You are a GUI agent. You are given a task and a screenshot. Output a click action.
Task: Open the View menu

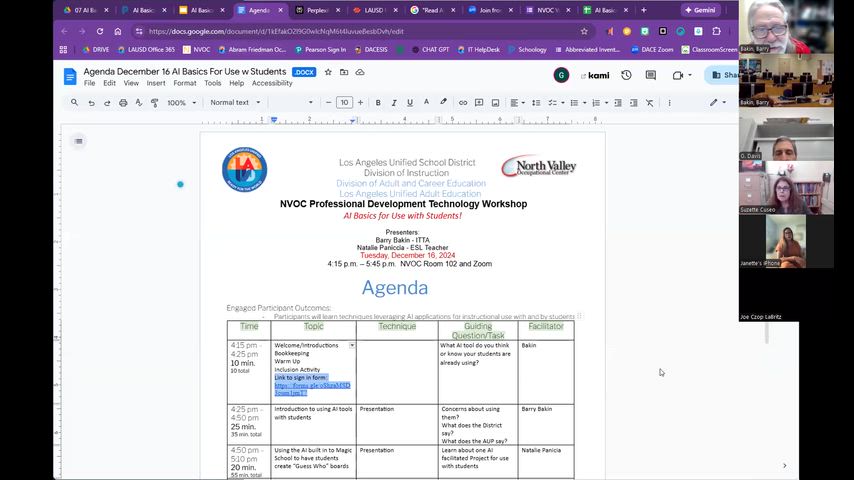[131, 83]
